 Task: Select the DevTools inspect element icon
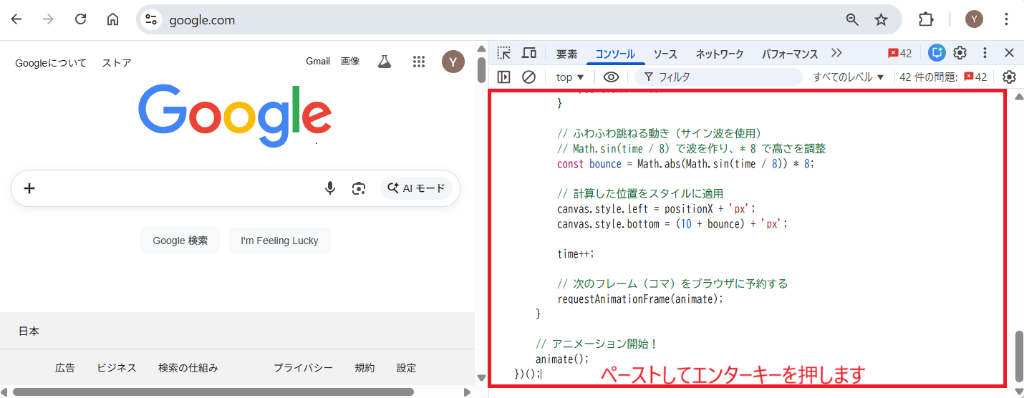point(504,53)
